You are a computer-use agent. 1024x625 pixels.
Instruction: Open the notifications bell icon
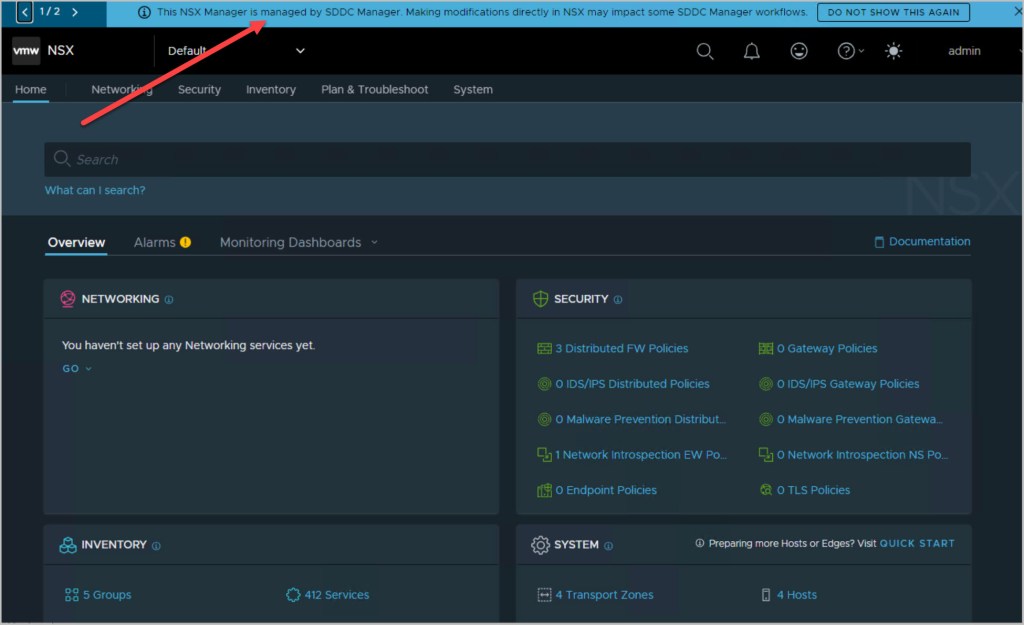pos(752,51)
